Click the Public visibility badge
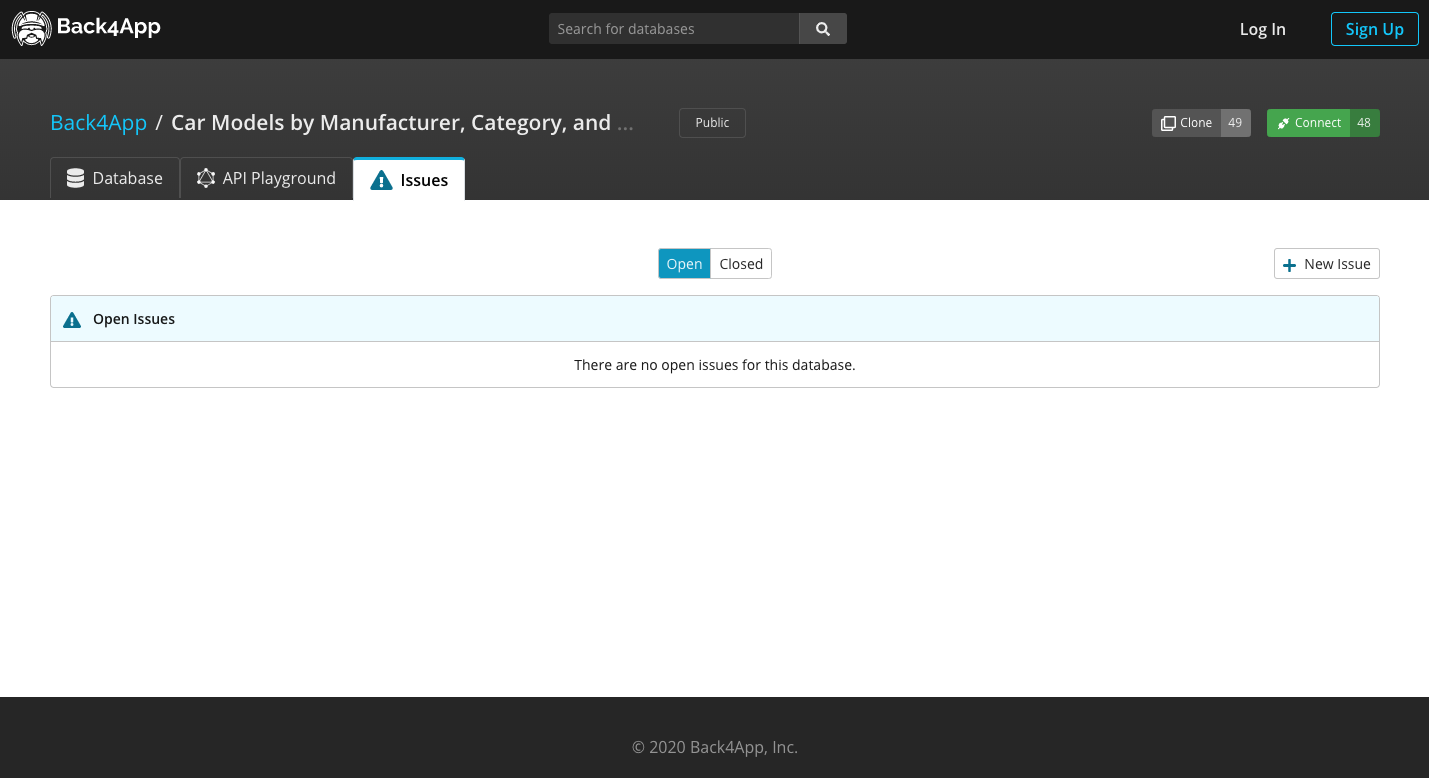The image size is (1429, 778). [x=712, y=122]
